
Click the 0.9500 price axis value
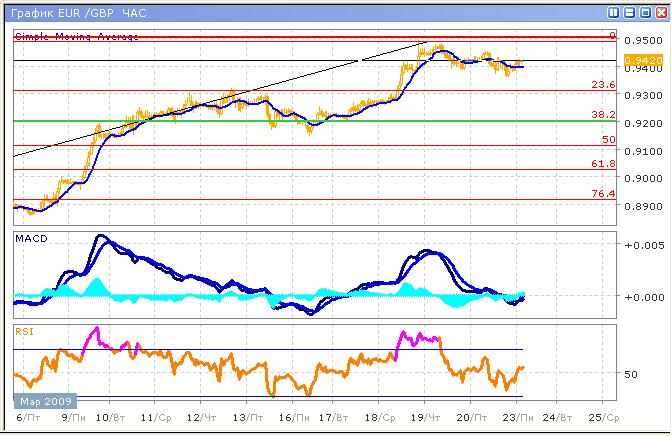[x=642, y=41]
